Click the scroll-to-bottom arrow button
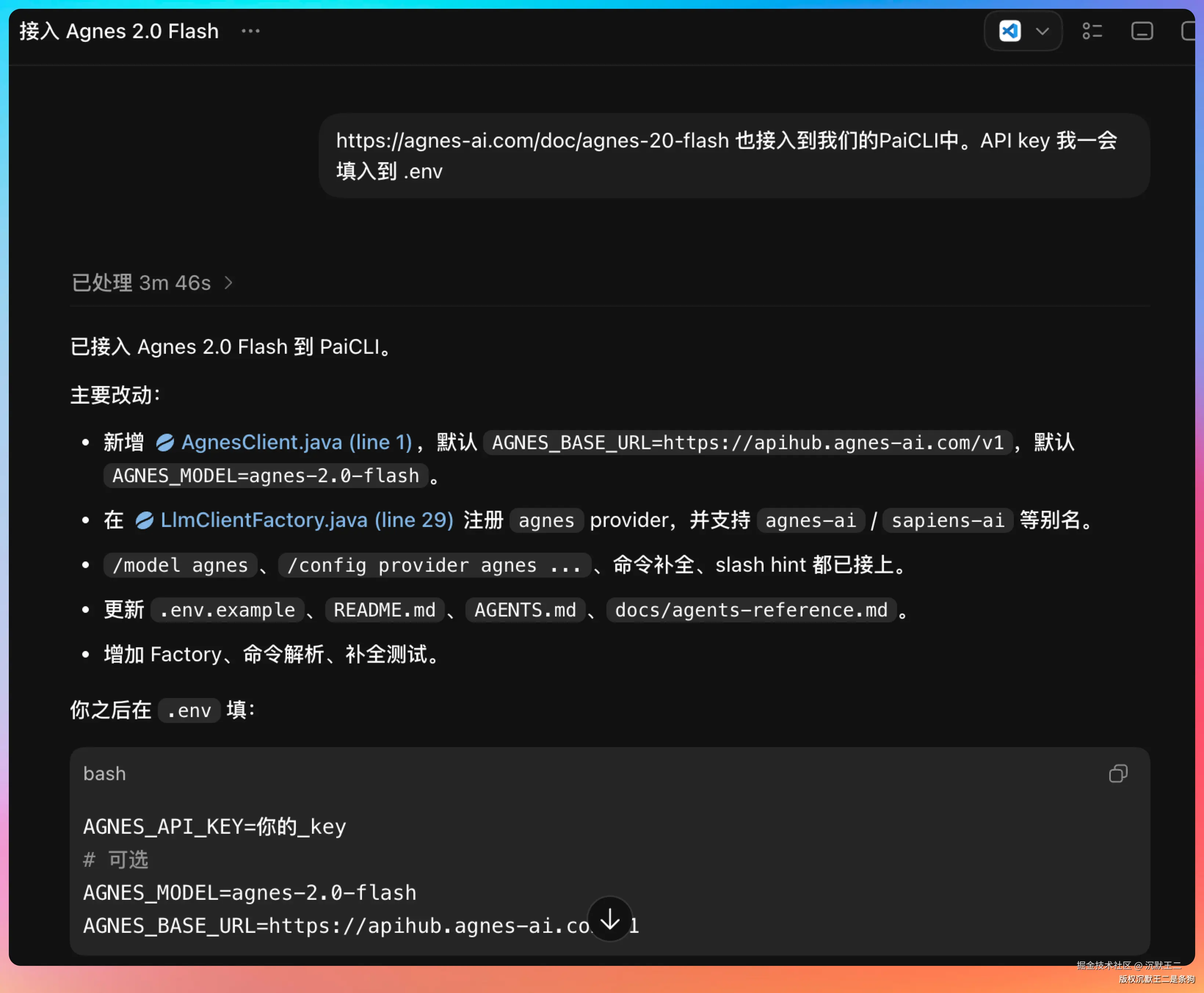Screen dimensions: 1204x993 610,919
